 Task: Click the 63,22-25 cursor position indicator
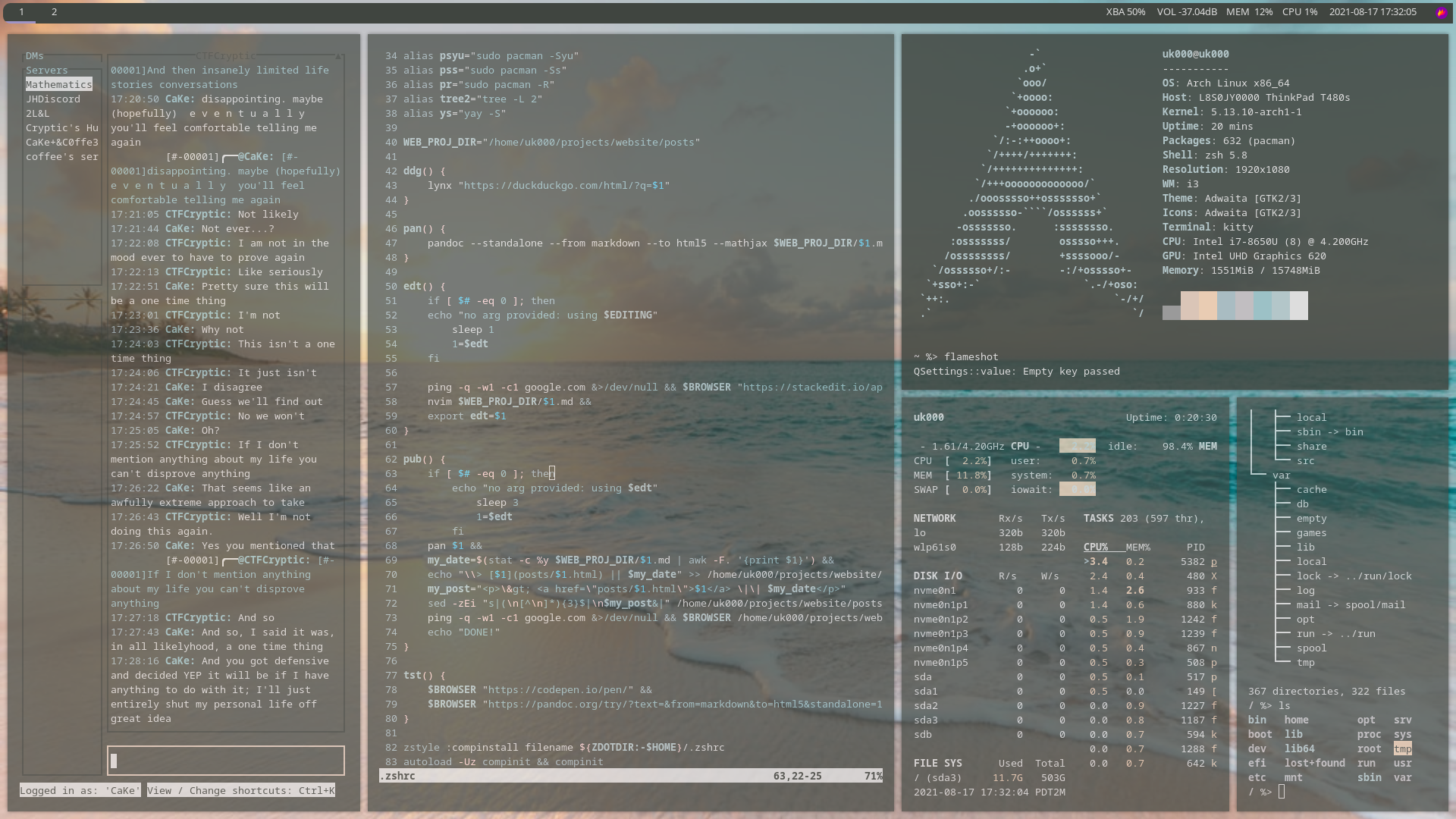pyautogui.click(x=798, y=777)
